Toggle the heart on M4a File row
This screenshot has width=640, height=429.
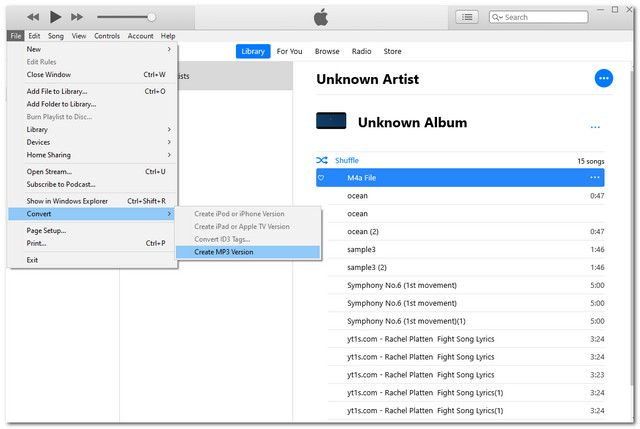[321, 177]
